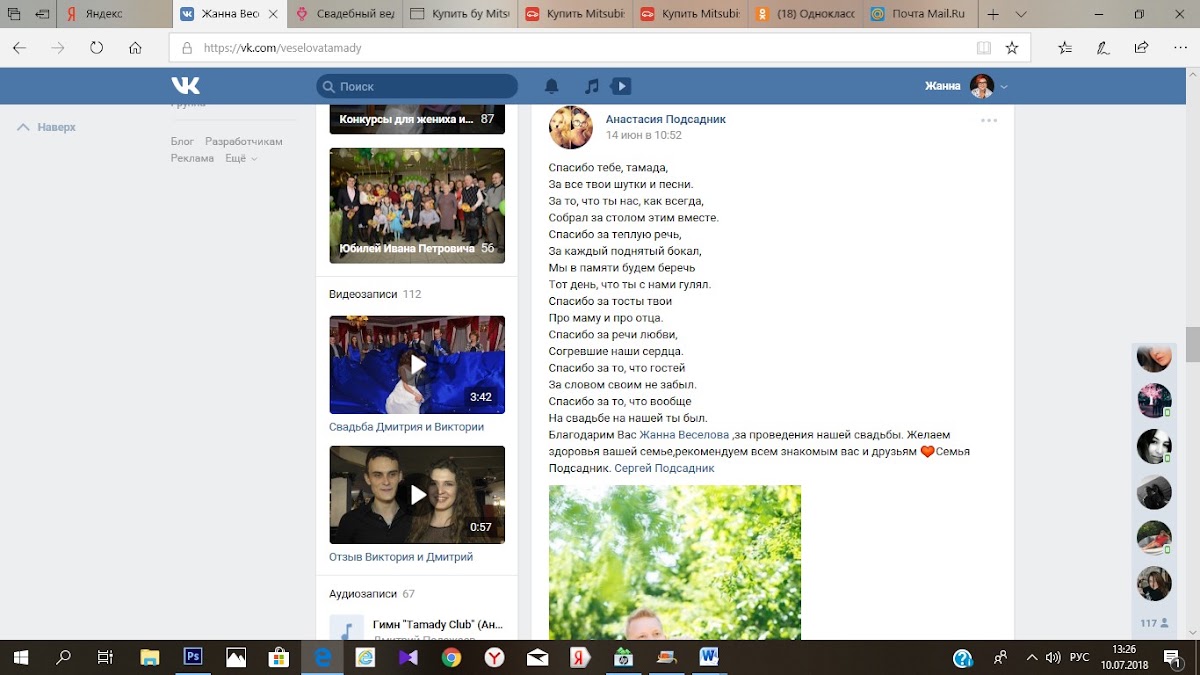The height and width of the screenshot is (675, 1200).
Task: Open Visual Studio from the taskbar
Action: click(x=408, y=657)
